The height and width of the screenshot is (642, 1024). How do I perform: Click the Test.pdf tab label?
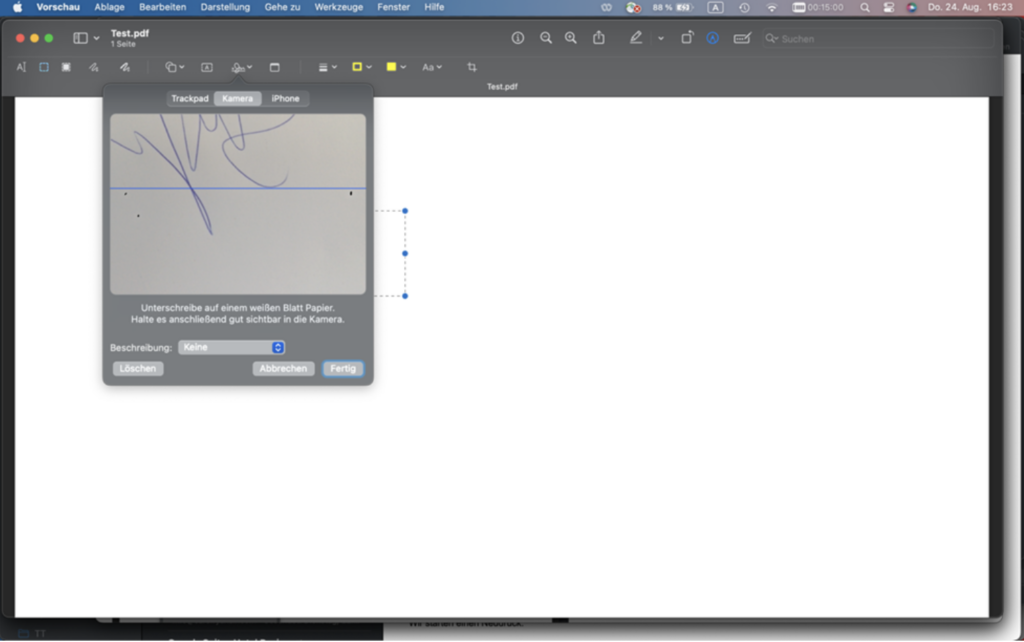point(502,86)
